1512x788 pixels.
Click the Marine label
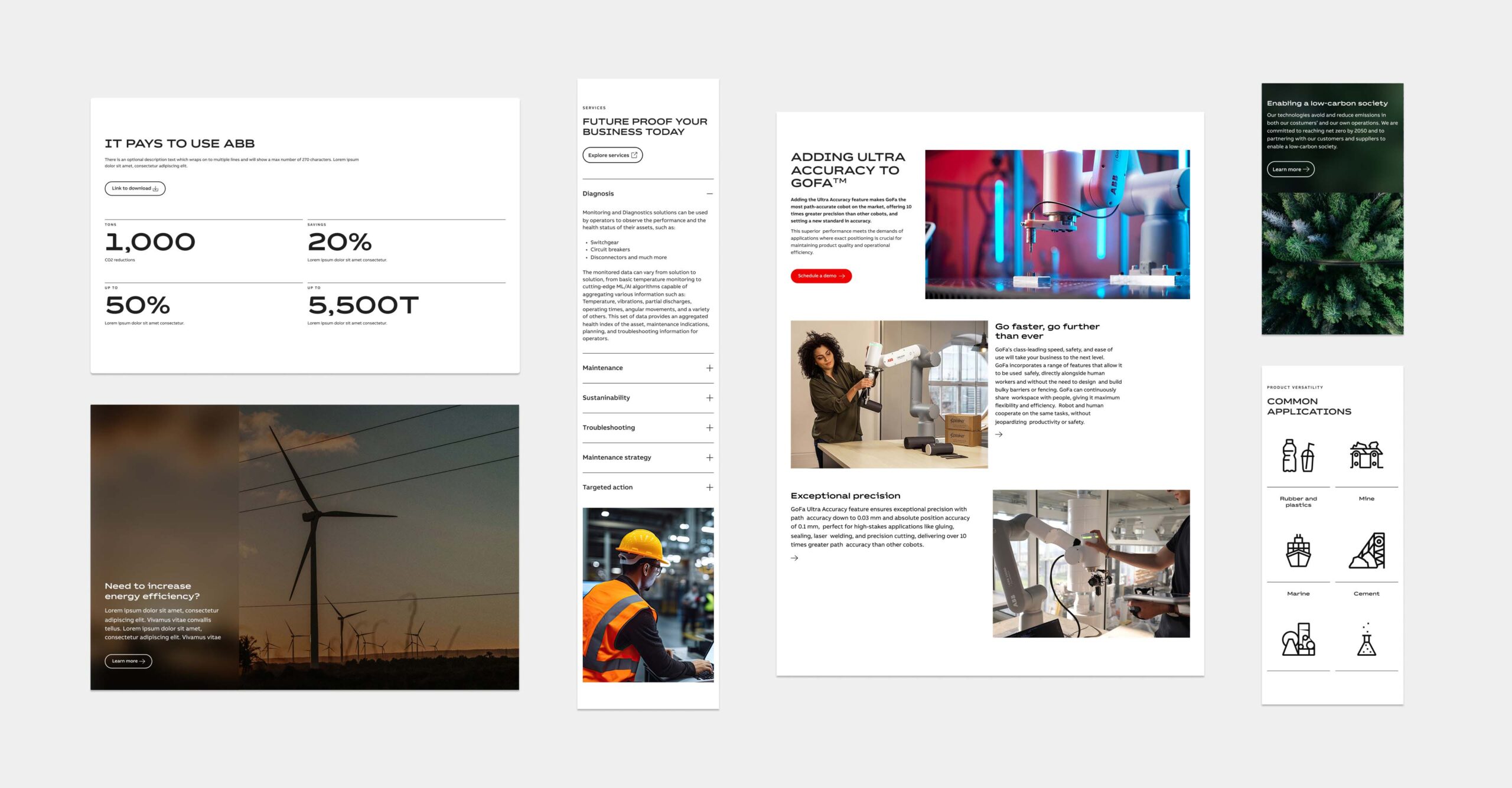(x=1298, y=594)
